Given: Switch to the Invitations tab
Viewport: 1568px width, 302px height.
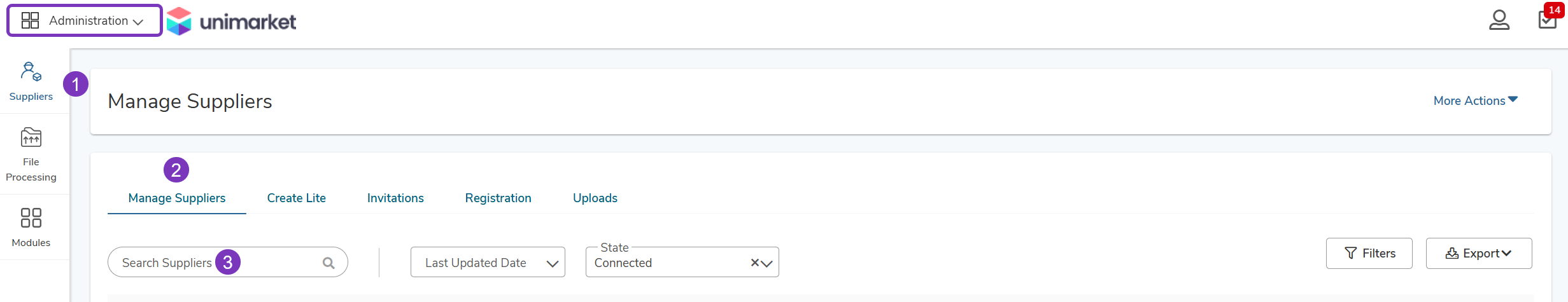Looking at the screenshot, I should point(395,198).
